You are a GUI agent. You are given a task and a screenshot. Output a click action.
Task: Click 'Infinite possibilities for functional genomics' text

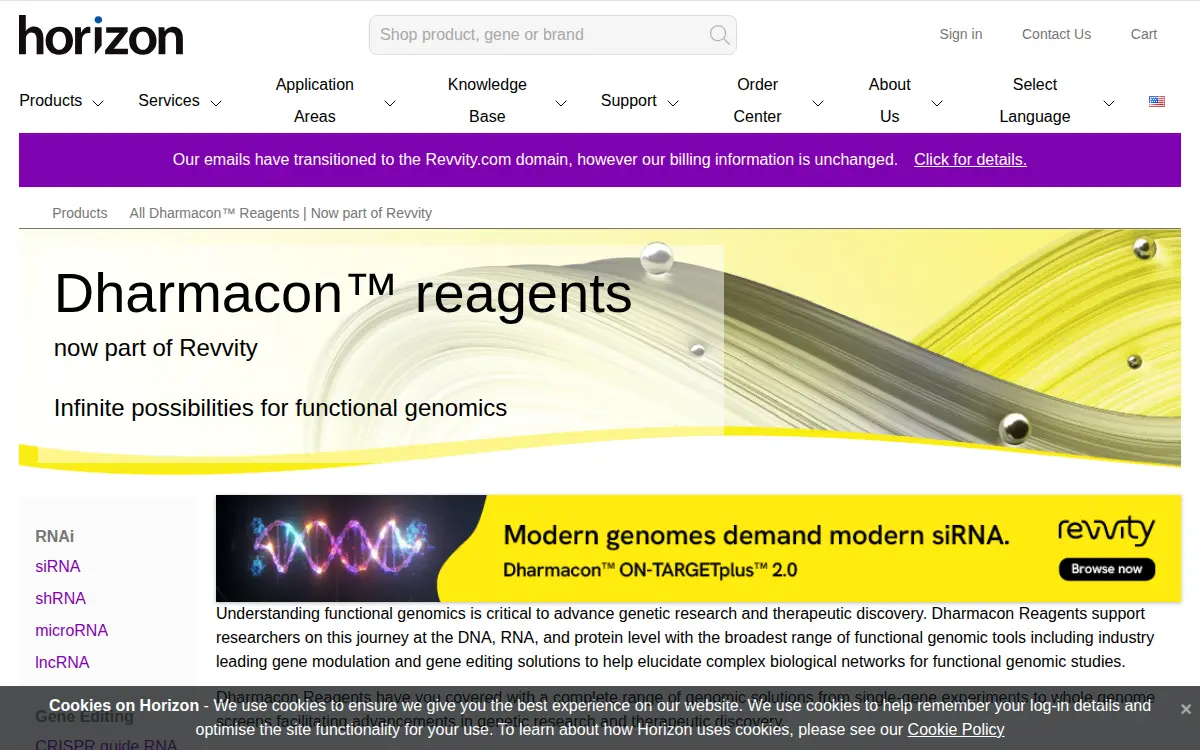click(280, 408)
